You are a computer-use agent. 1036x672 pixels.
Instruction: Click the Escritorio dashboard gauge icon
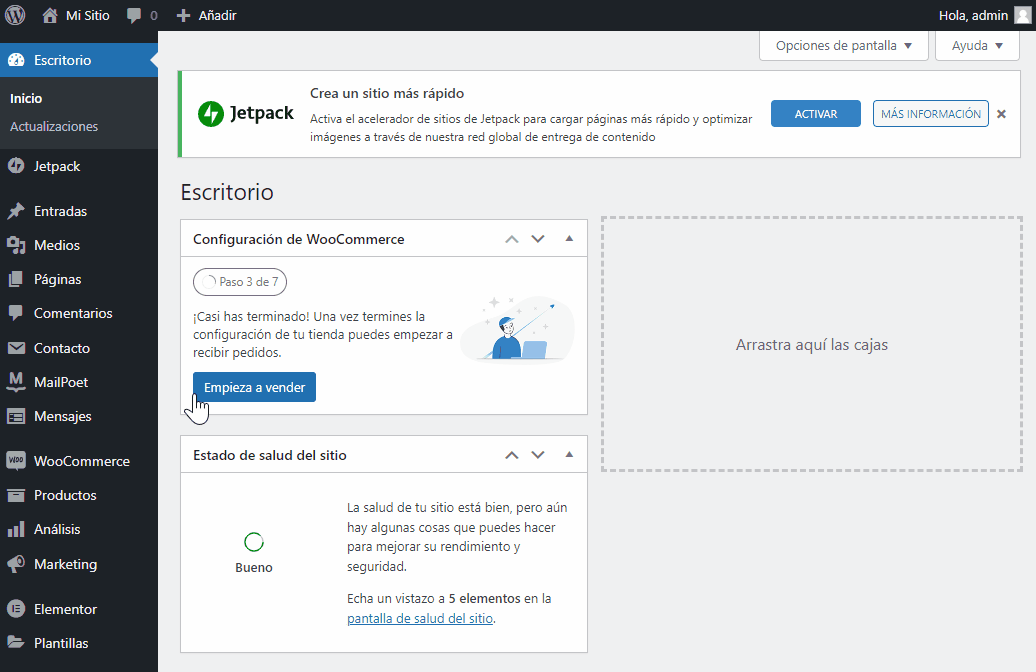point(16,60)
